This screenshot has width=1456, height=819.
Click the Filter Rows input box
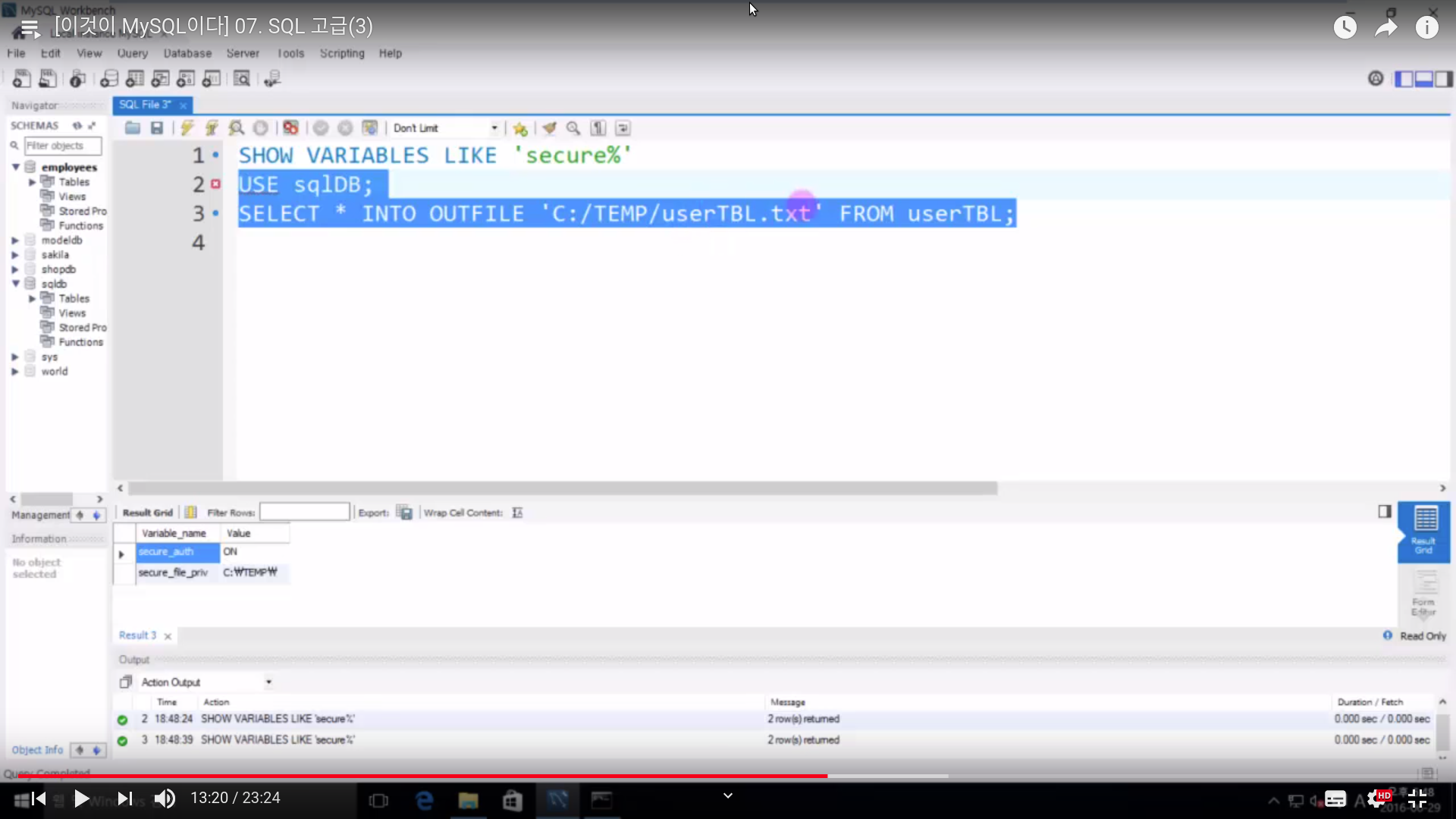(305, 512)
